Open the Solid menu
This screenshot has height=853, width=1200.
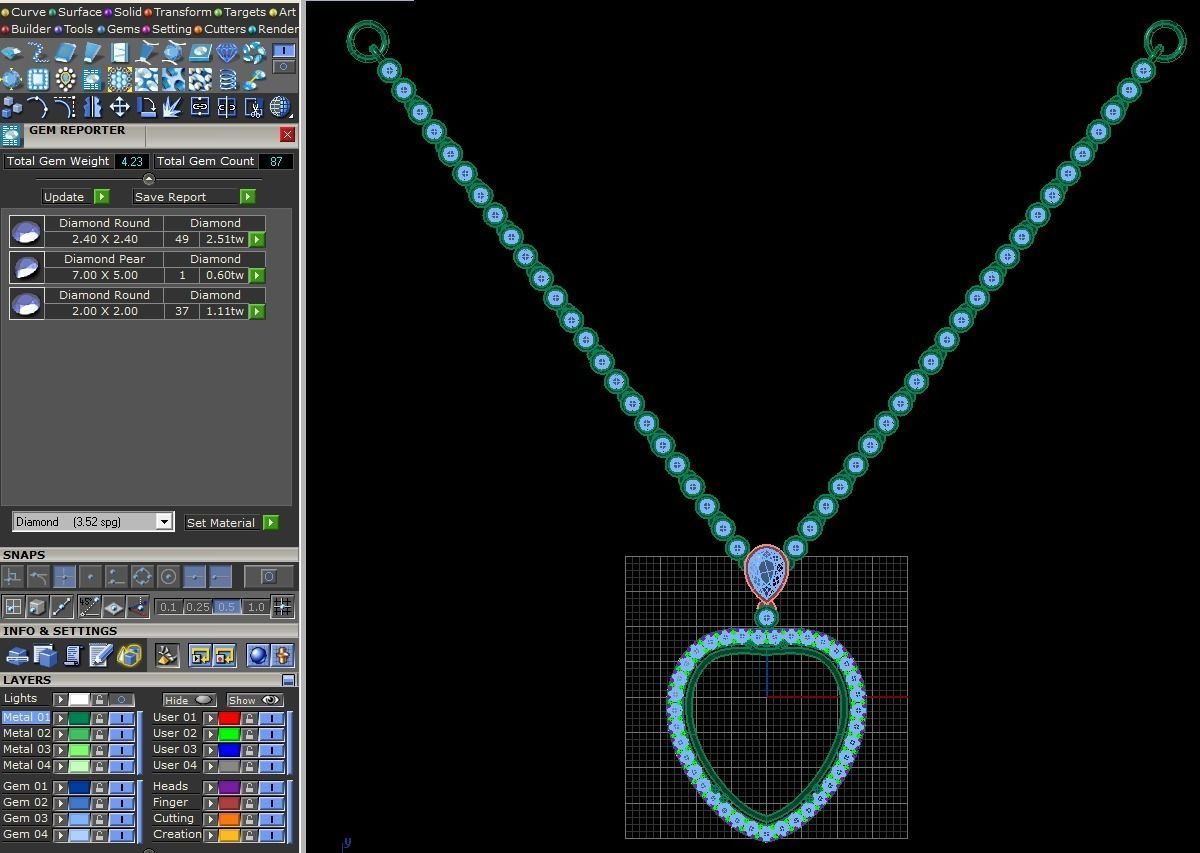click(x=123, y=12)
